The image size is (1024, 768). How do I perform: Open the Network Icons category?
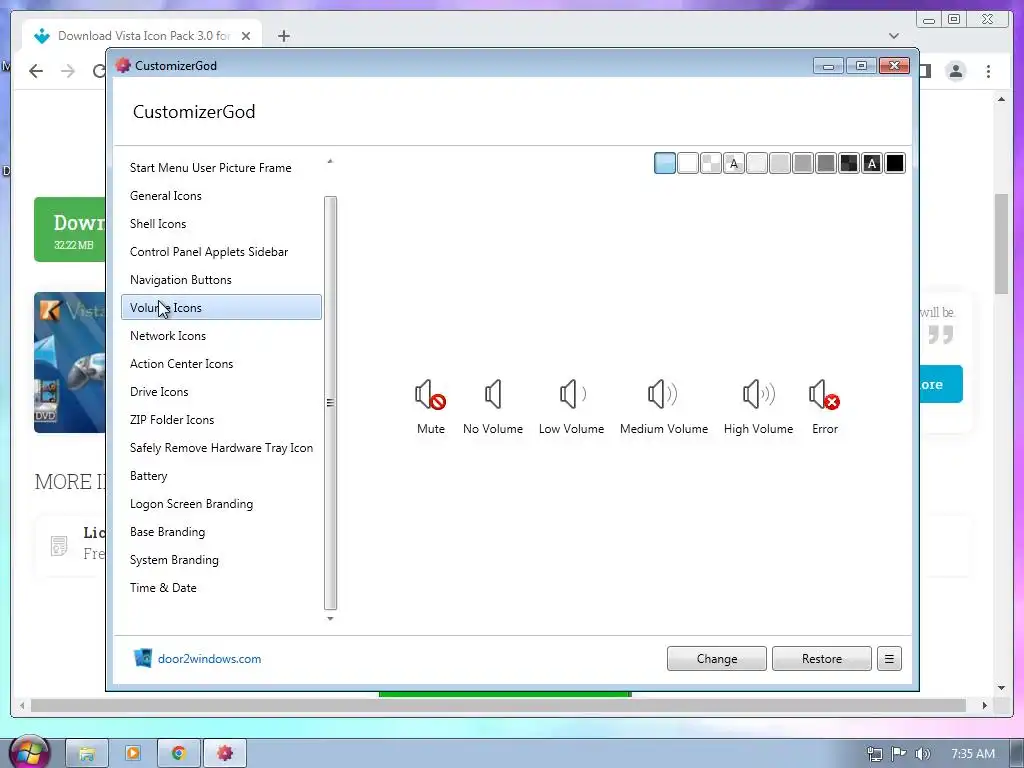click(221, 336)
